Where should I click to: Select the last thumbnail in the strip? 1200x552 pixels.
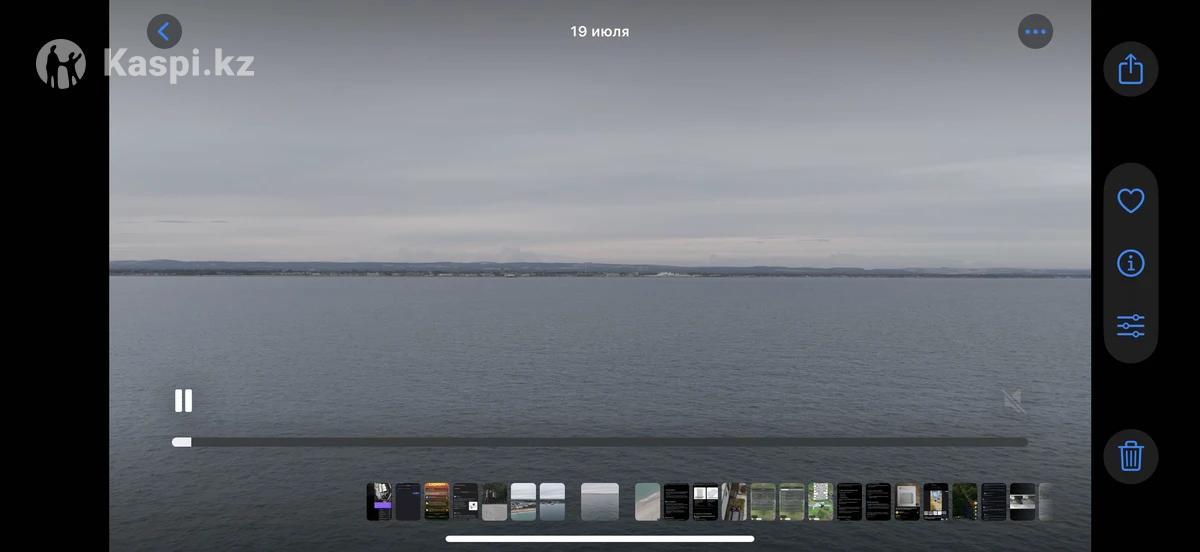click(1045, 501)
